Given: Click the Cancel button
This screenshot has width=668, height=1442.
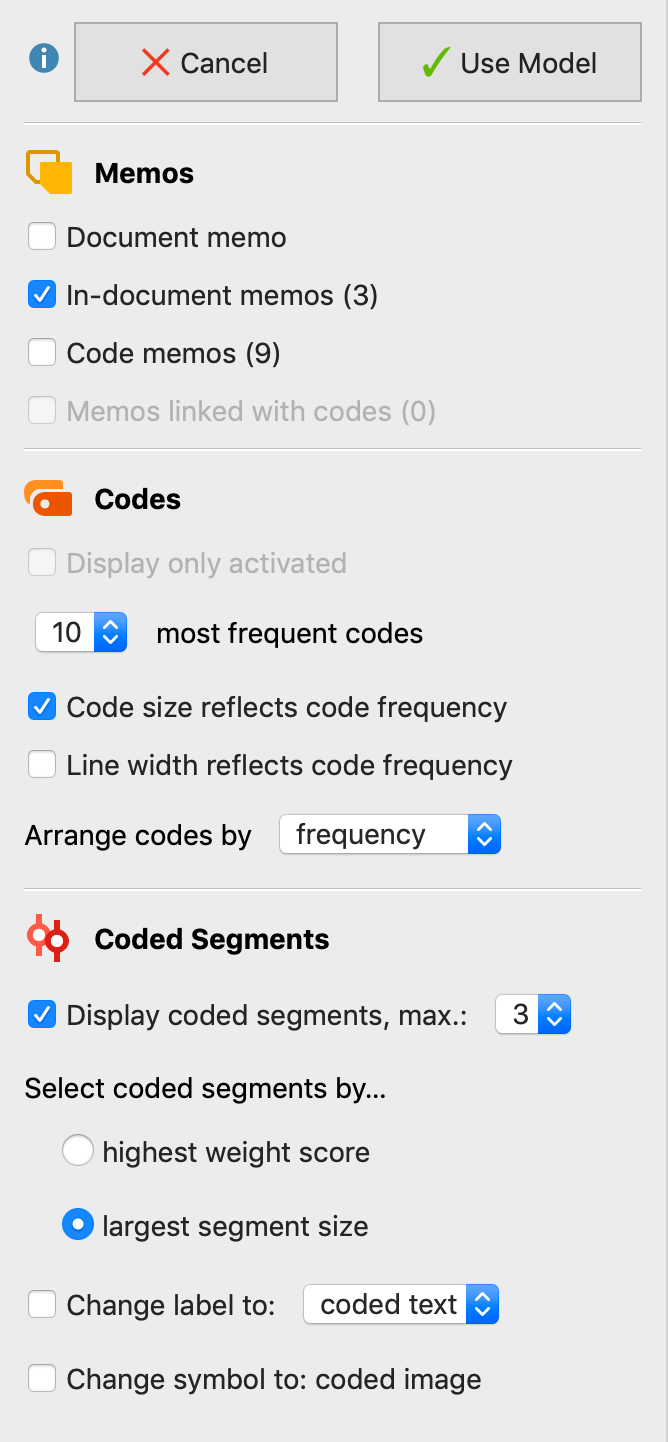Looking at the screenshot, I should (205, 62).
